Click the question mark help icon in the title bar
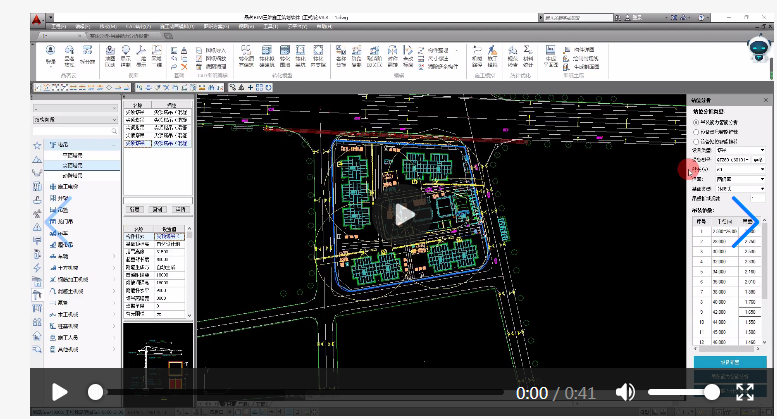This screenshot has height=419, width=777. pos(701,18)
